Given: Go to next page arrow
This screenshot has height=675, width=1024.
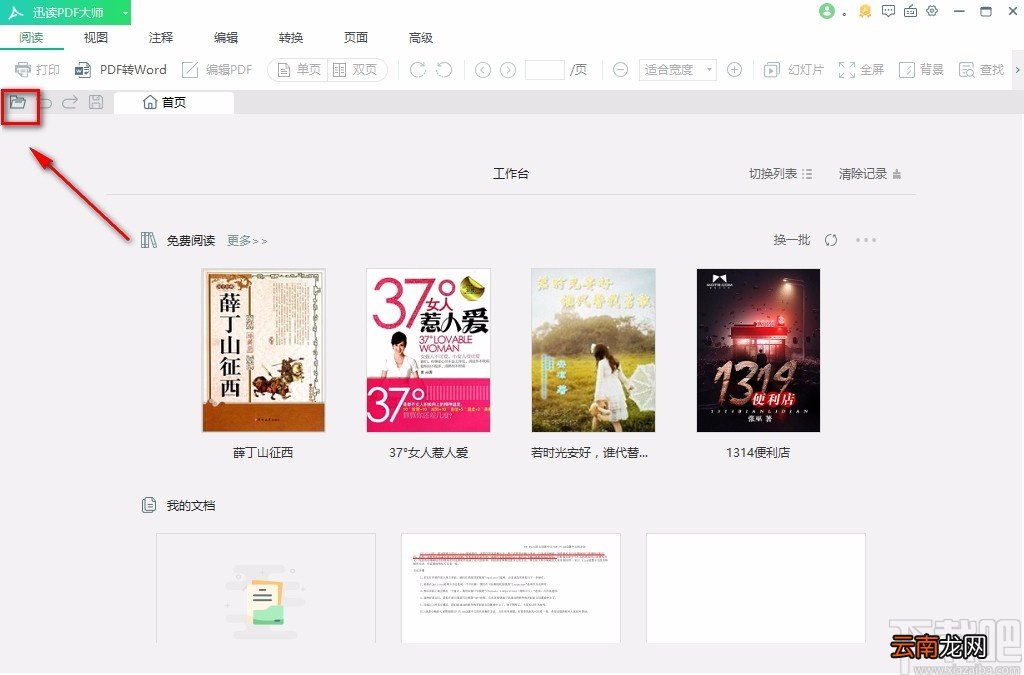Looking at the screenshot, I should pos(508,69).
